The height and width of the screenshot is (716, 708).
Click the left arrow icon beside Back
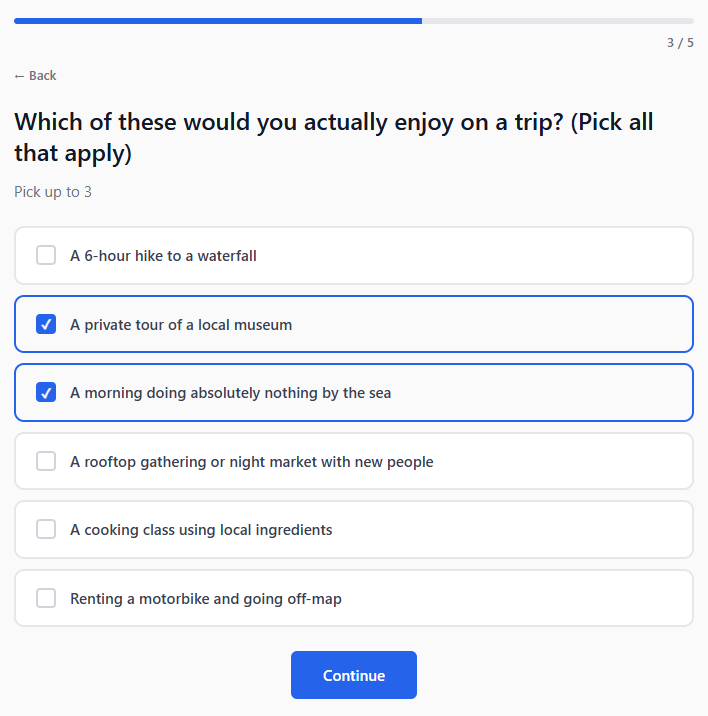coord(19,76)
